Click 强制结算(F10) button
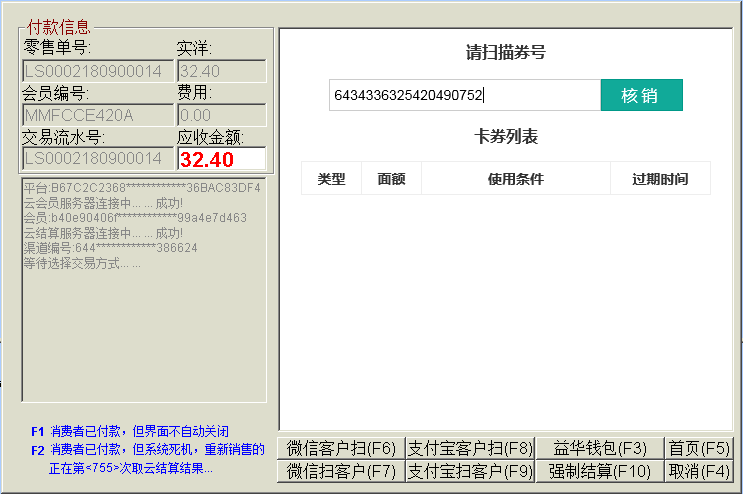Image resolution: width=743 pixels, height=494 pixels. (600, 471)
